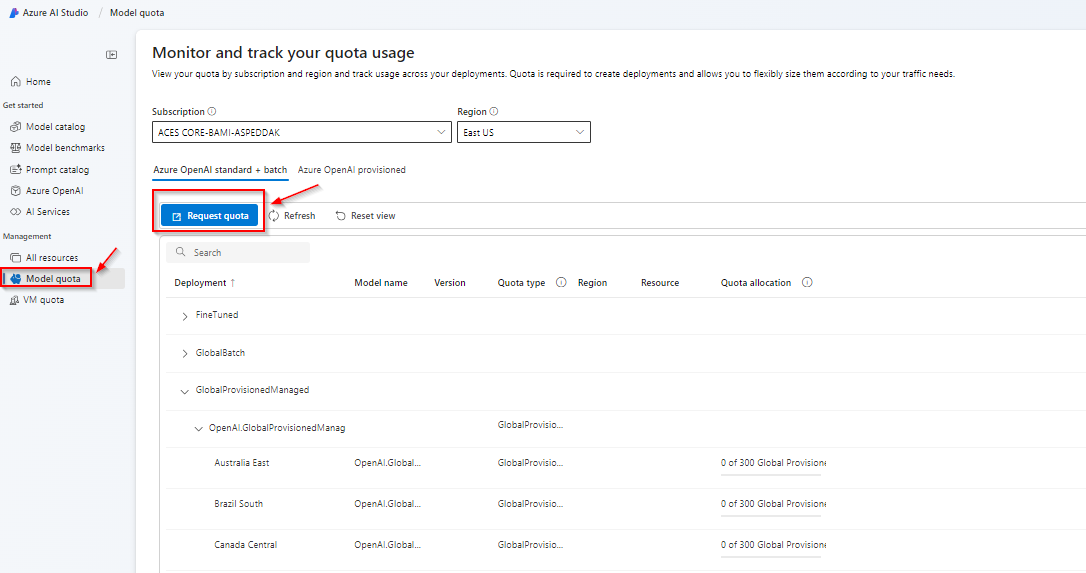This screenshot has width=1086, height=573.
Task: Expand the FineTuned group
Action: pyautogui.click(x=185, y=316)
